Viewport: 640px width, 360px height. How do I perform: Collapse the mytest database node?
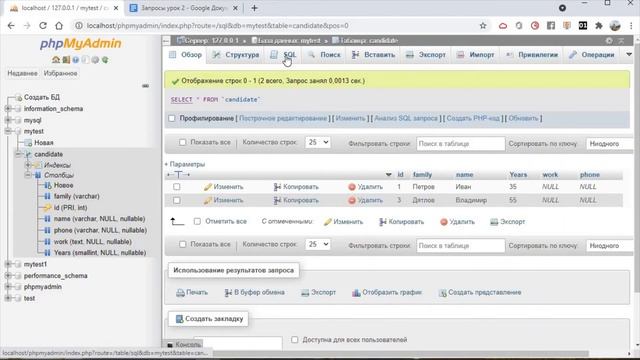pos(8,131)
